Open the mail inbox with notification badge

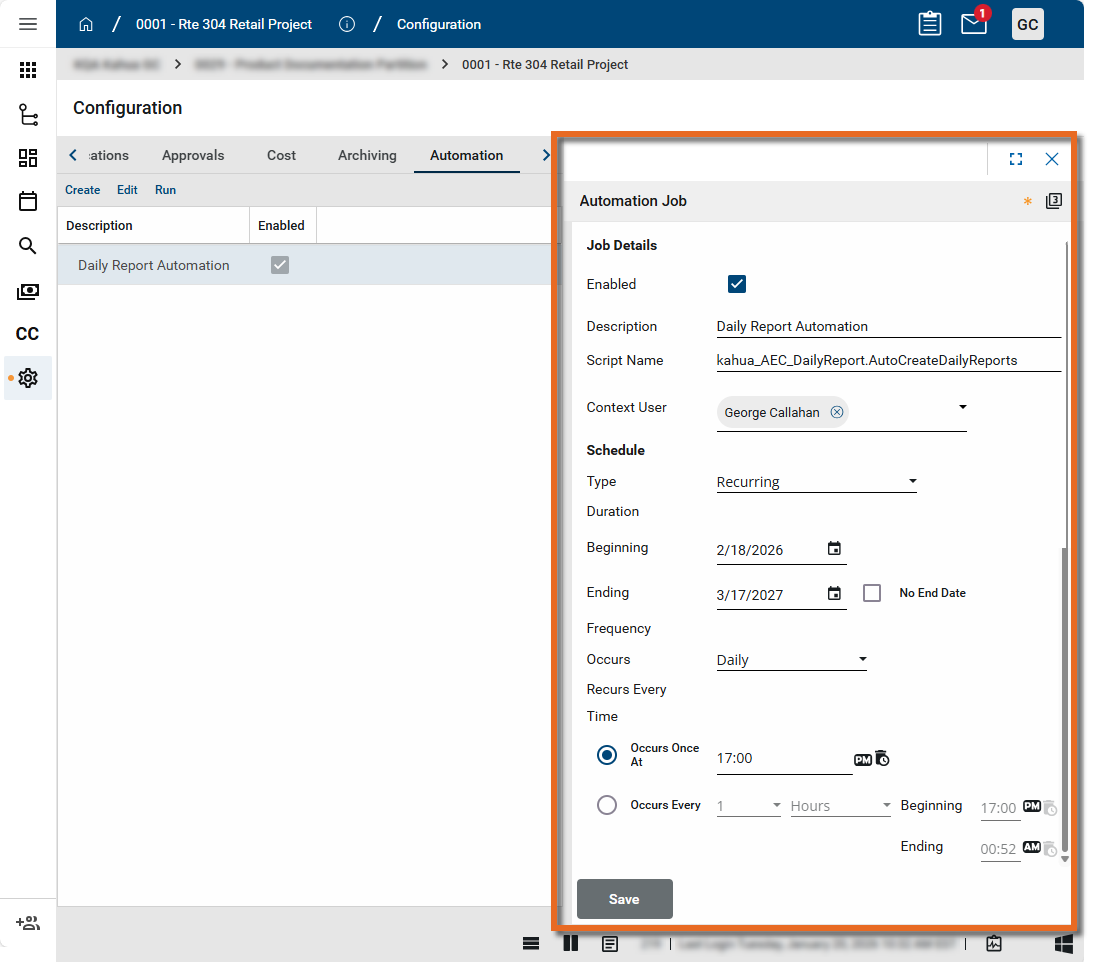(x=974, y=24)
